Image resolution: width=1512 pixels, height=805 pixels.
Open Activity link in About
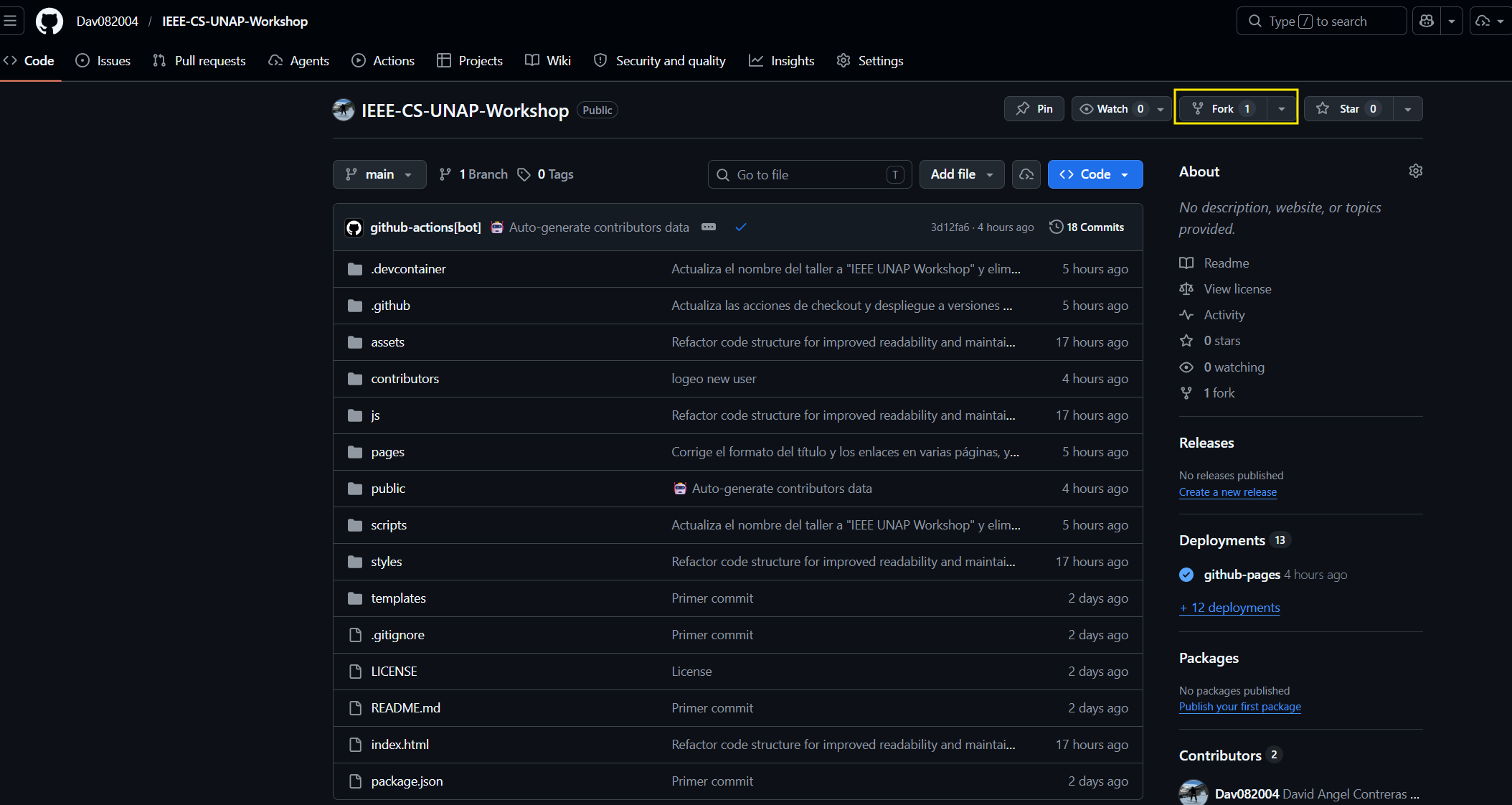pyautogui.click(x=1224, y=315)
